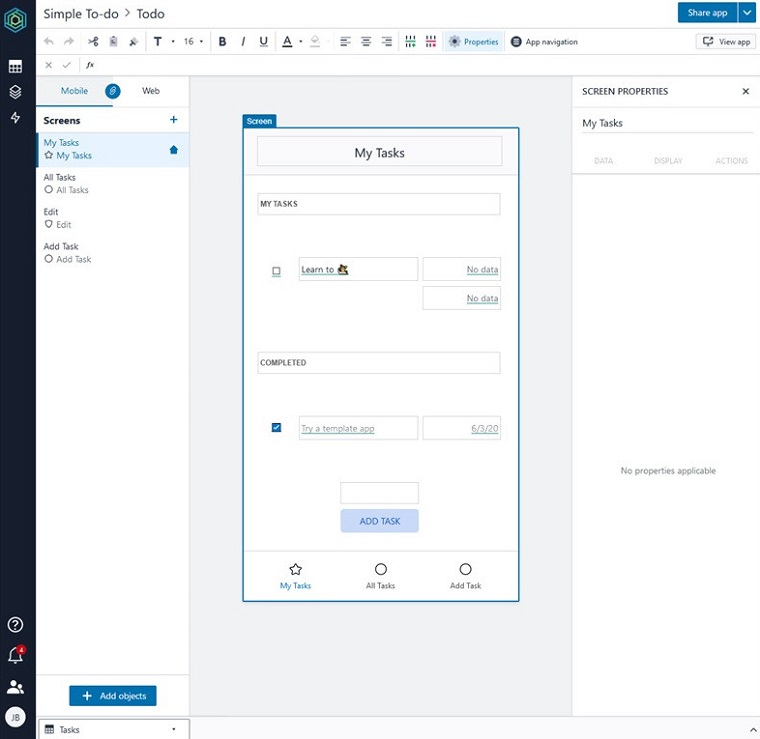Check the Learn to task checkbox
The image size is (760, 739).
[x=276, y=271]
